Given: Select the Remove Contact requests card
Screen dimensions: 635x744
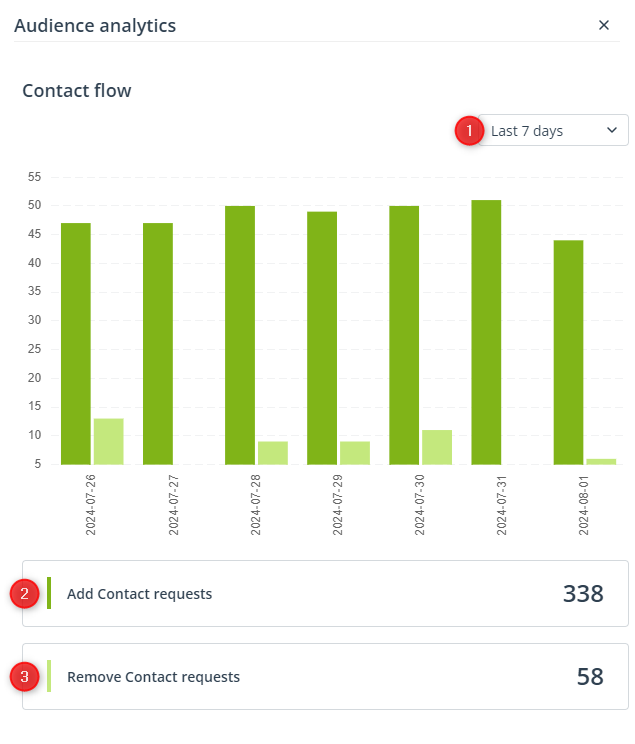Looking at the screenshot, I should (325, 677).
